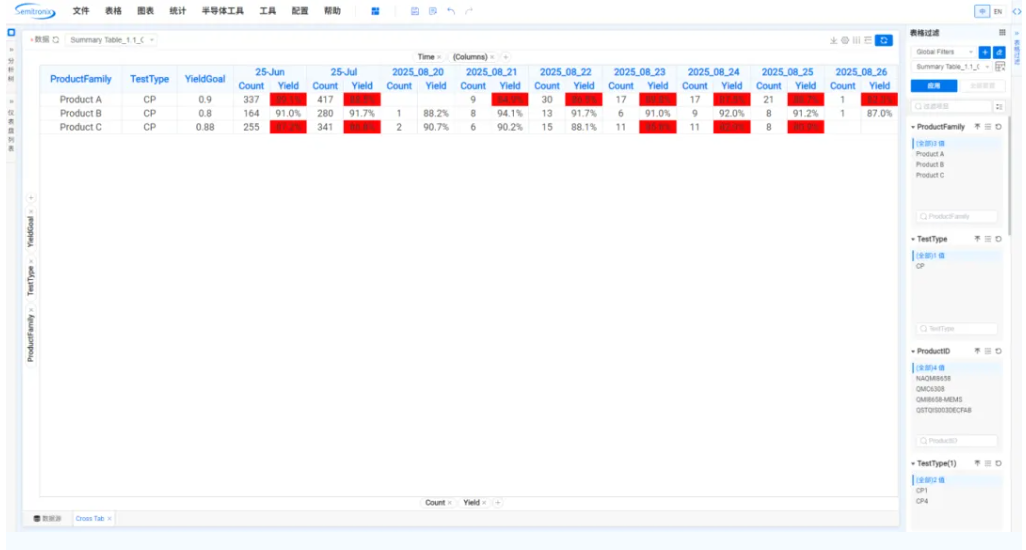Click the red Product A 25-Jun yield cell
The image size is (1026, 550).
point(288,100)
